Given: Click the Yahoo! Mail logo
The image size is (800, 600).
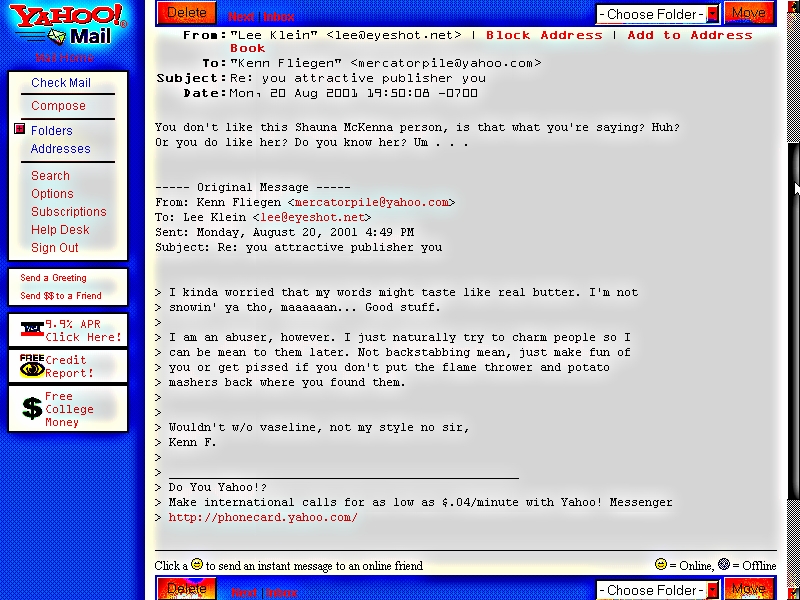Looking at the screenshot, I should 67,24.
